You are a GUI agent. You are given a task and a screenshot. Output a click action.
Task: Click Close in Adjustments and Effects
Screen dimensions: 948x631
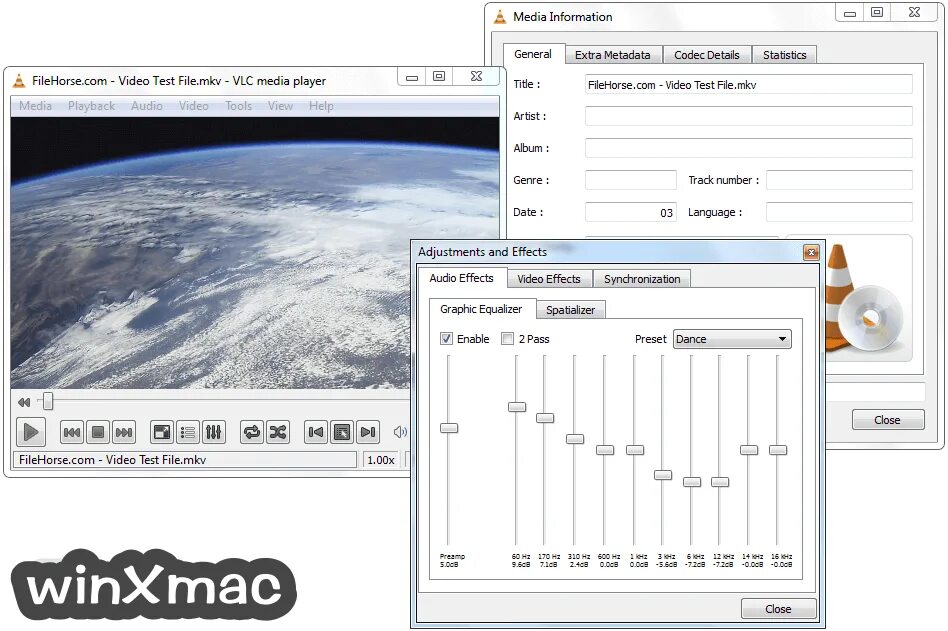779,609
